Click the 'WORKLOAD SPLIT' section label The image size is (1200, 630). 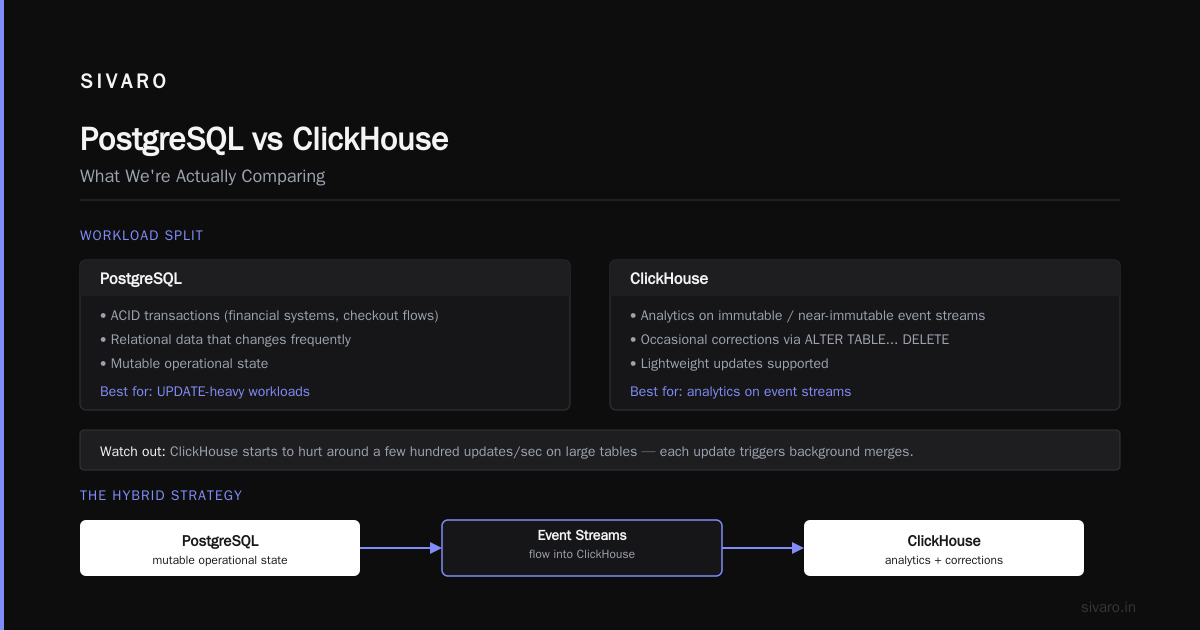pyautogui.click(x=142, y=236)
